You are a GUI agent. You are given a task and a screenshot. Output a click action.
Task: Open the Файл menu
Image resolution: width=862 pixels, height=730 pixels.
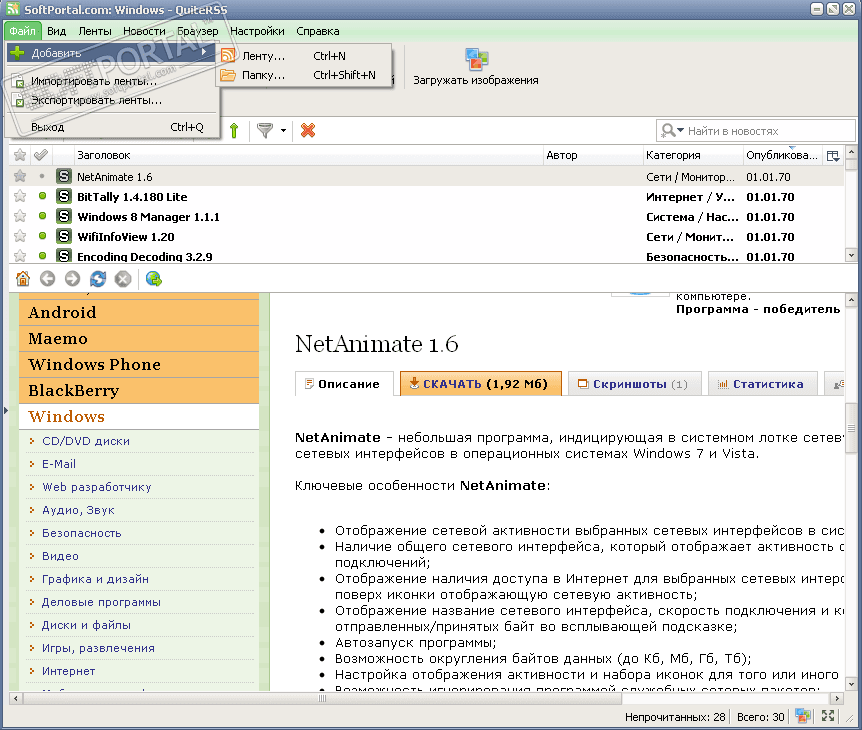23,31
